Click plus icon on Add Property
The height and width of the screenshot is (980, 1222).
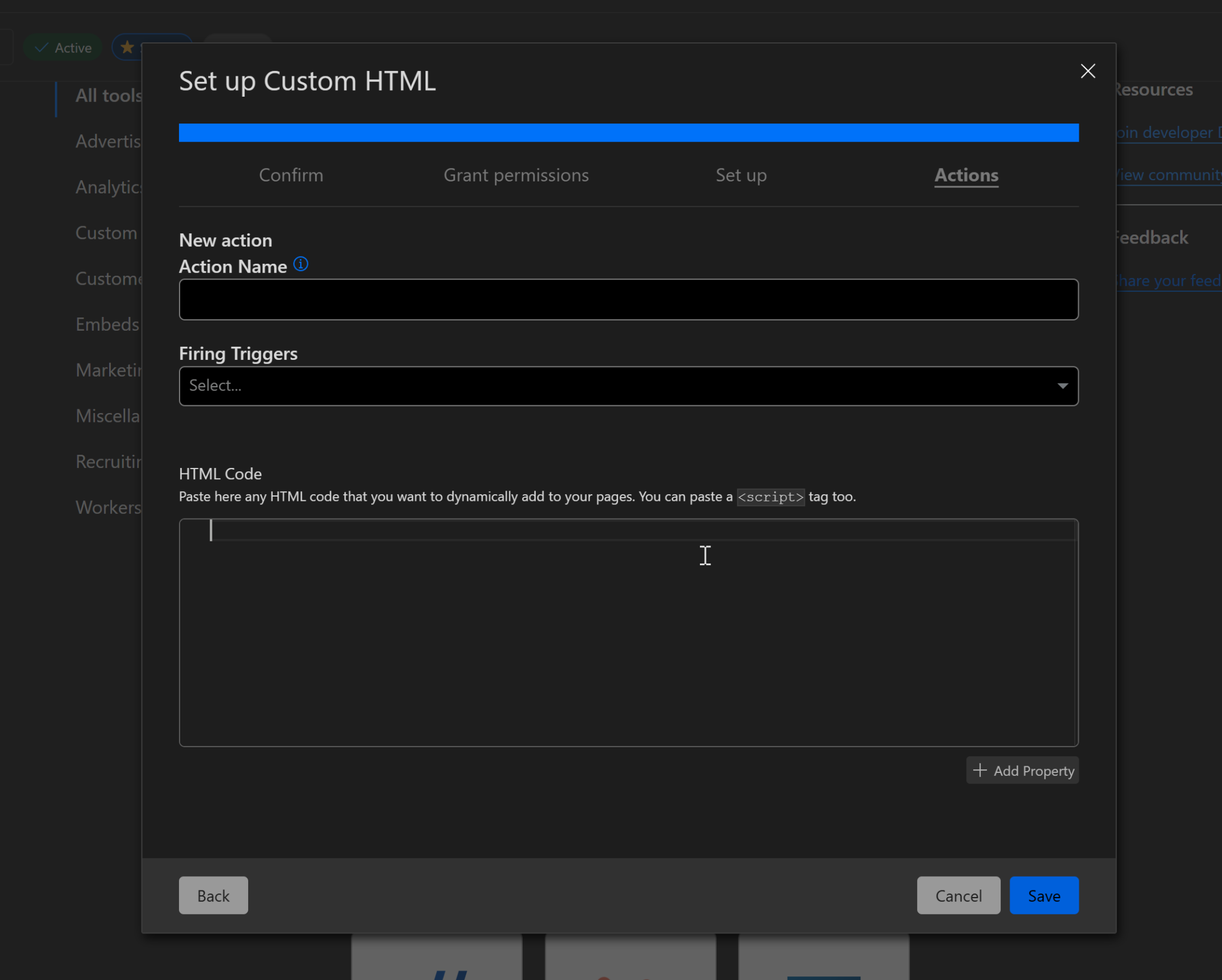pyautogui.click(x=979, y=770)
